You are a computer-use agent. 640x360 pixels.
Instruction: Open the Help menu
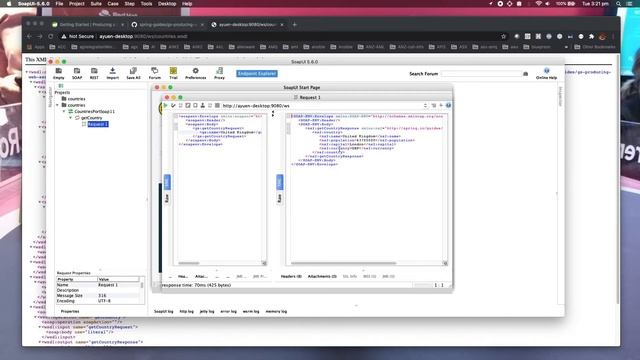[187, 4]
